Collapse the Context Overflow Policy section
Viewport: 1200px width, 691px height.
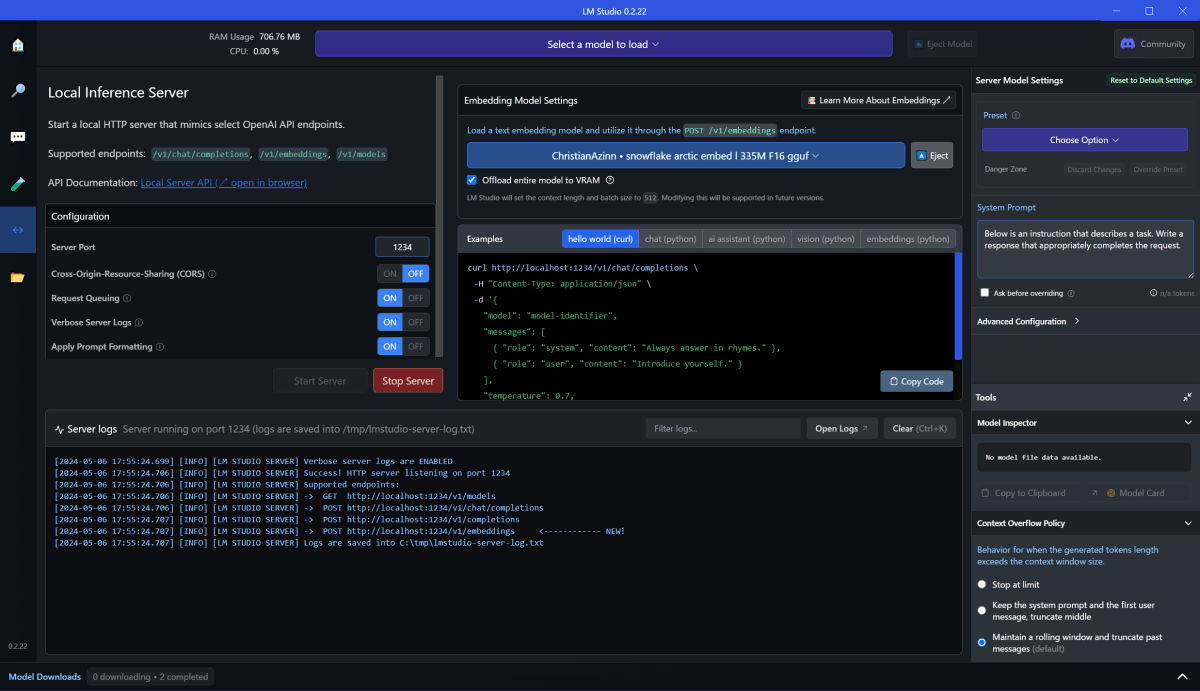(1187, 523)
